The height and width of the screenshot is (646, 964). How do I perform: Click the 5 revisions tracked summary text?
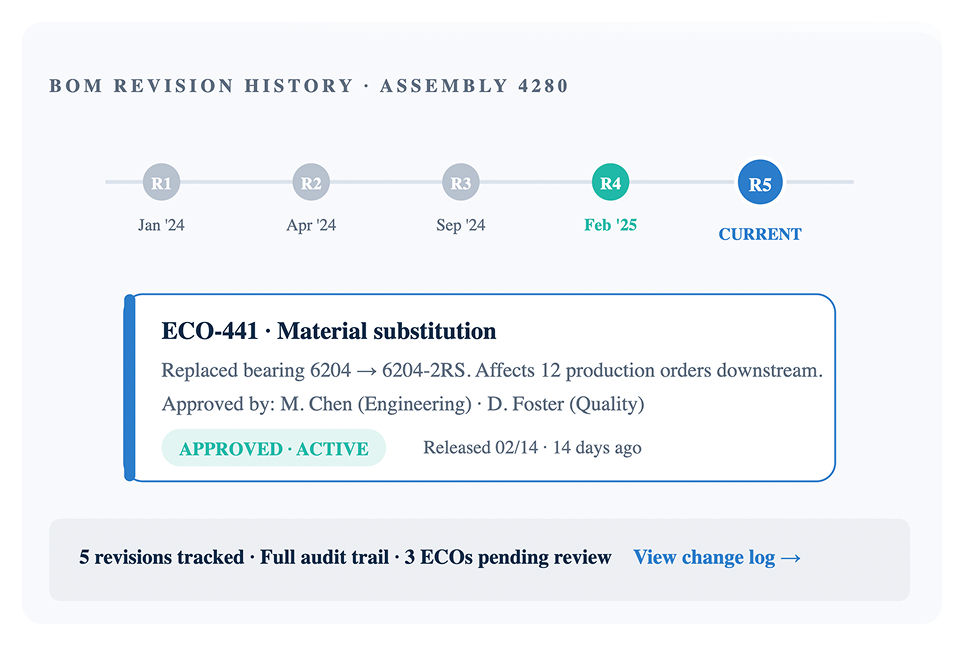point(345,557)
